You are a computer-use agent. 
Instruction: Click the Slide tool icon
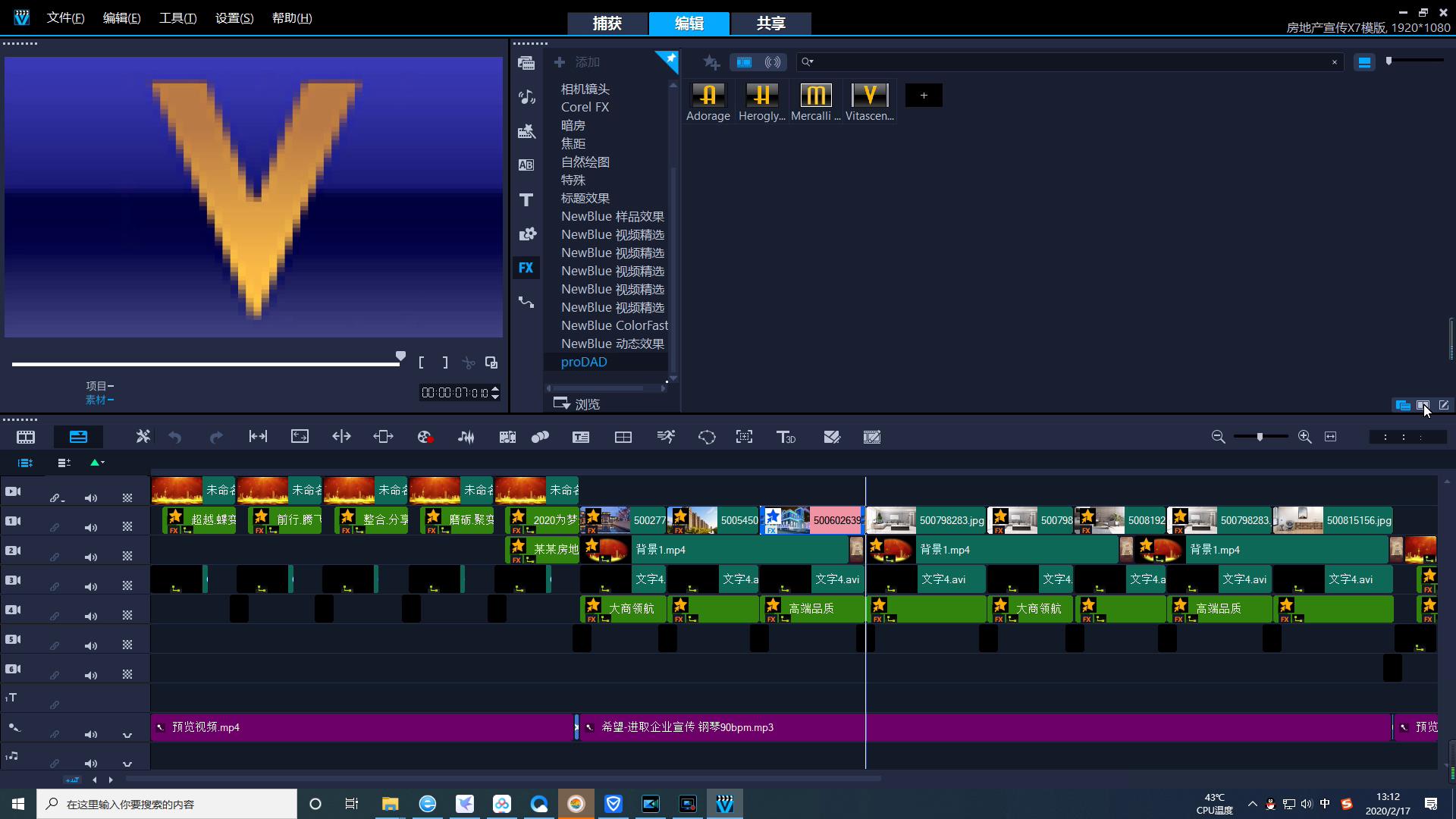coord(383,437)
